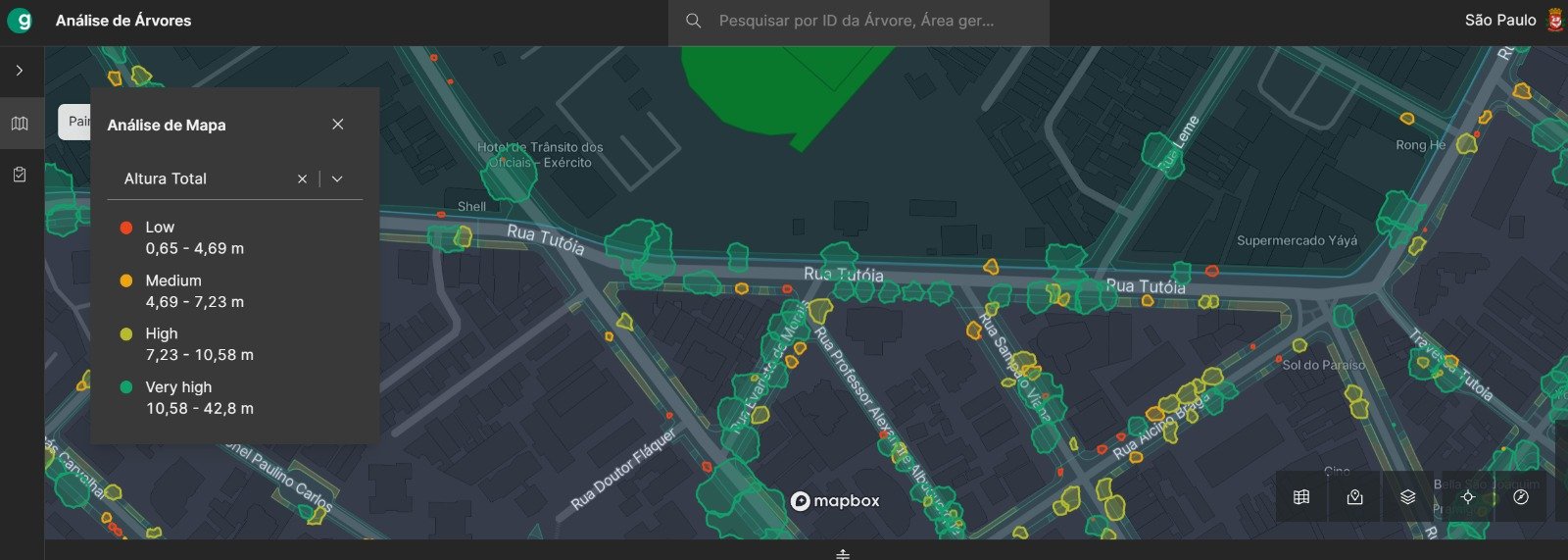Focus the tree ID search field
The image size is (1568, 560).
coord(858,21)
